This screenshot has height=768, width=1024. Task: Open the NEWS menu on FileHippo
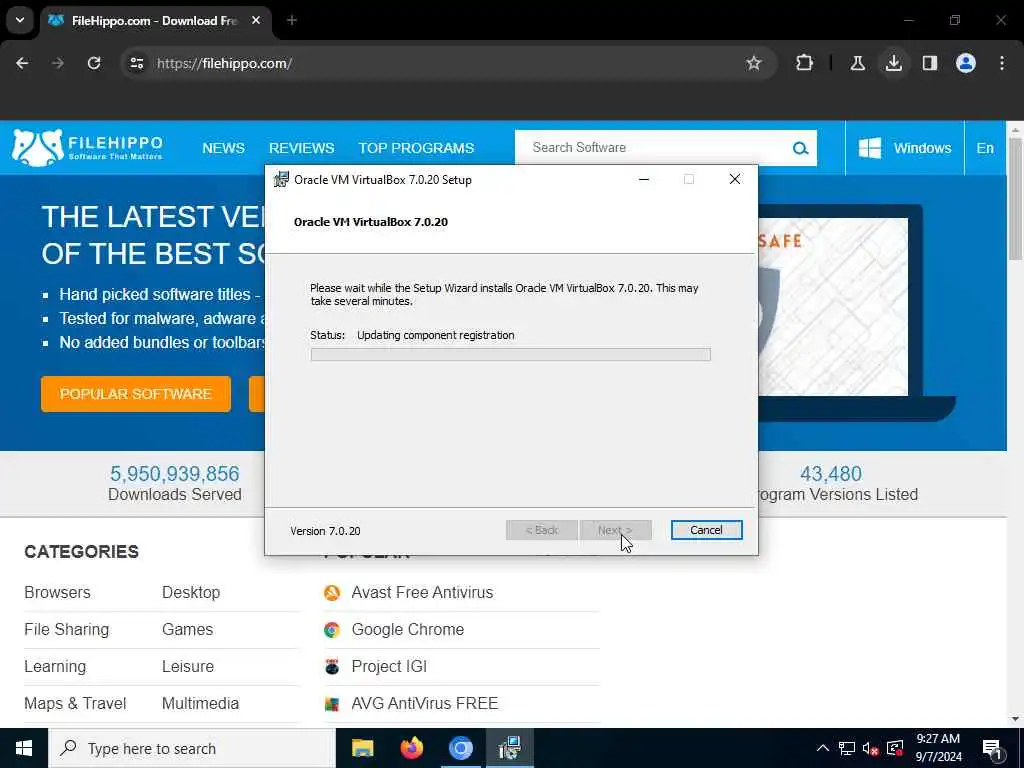point(223,148)
